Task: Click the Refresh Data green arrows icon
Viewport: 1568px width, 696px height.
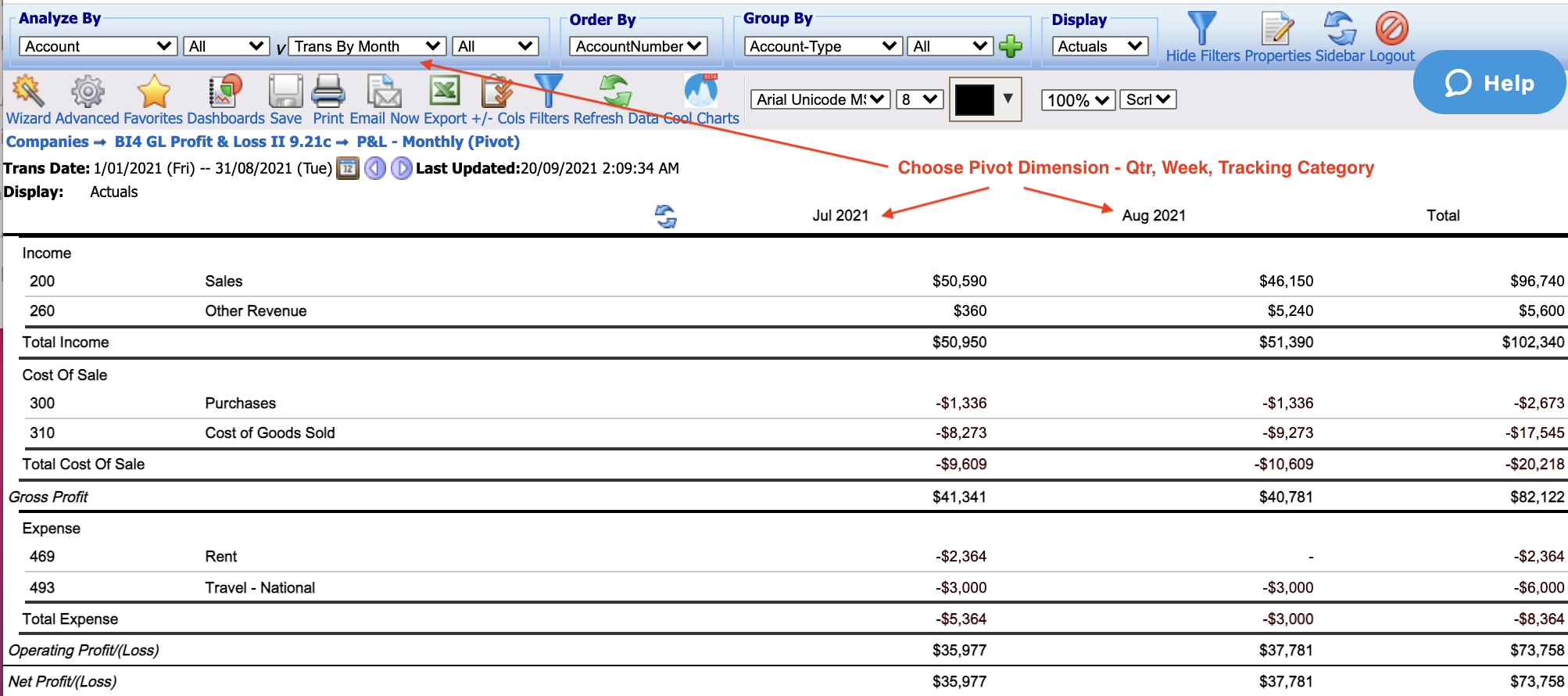Action: [x=616, y=91]
